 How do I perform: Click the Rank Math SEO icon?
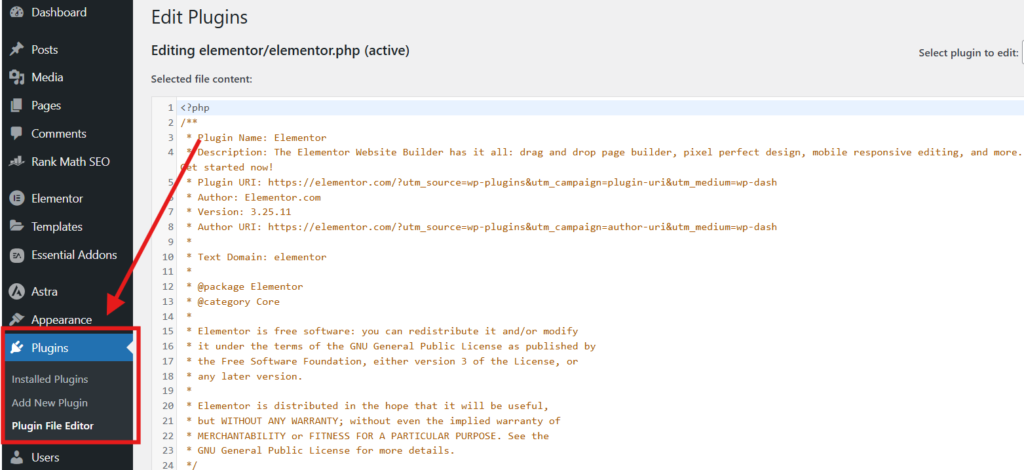point(17,162)
